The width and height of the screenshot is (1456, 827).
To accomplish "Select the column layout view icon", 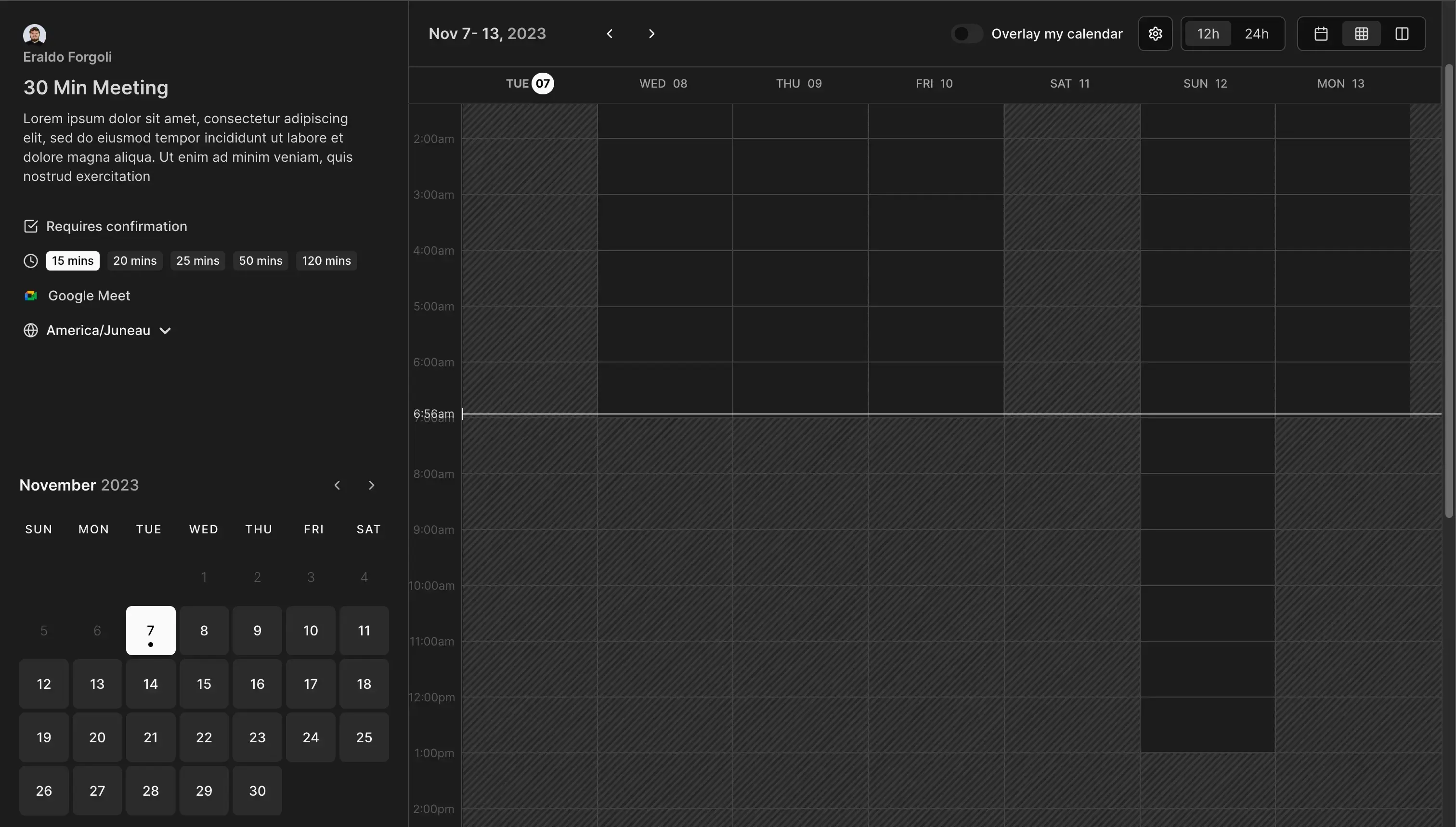I will pos(1402,34).
